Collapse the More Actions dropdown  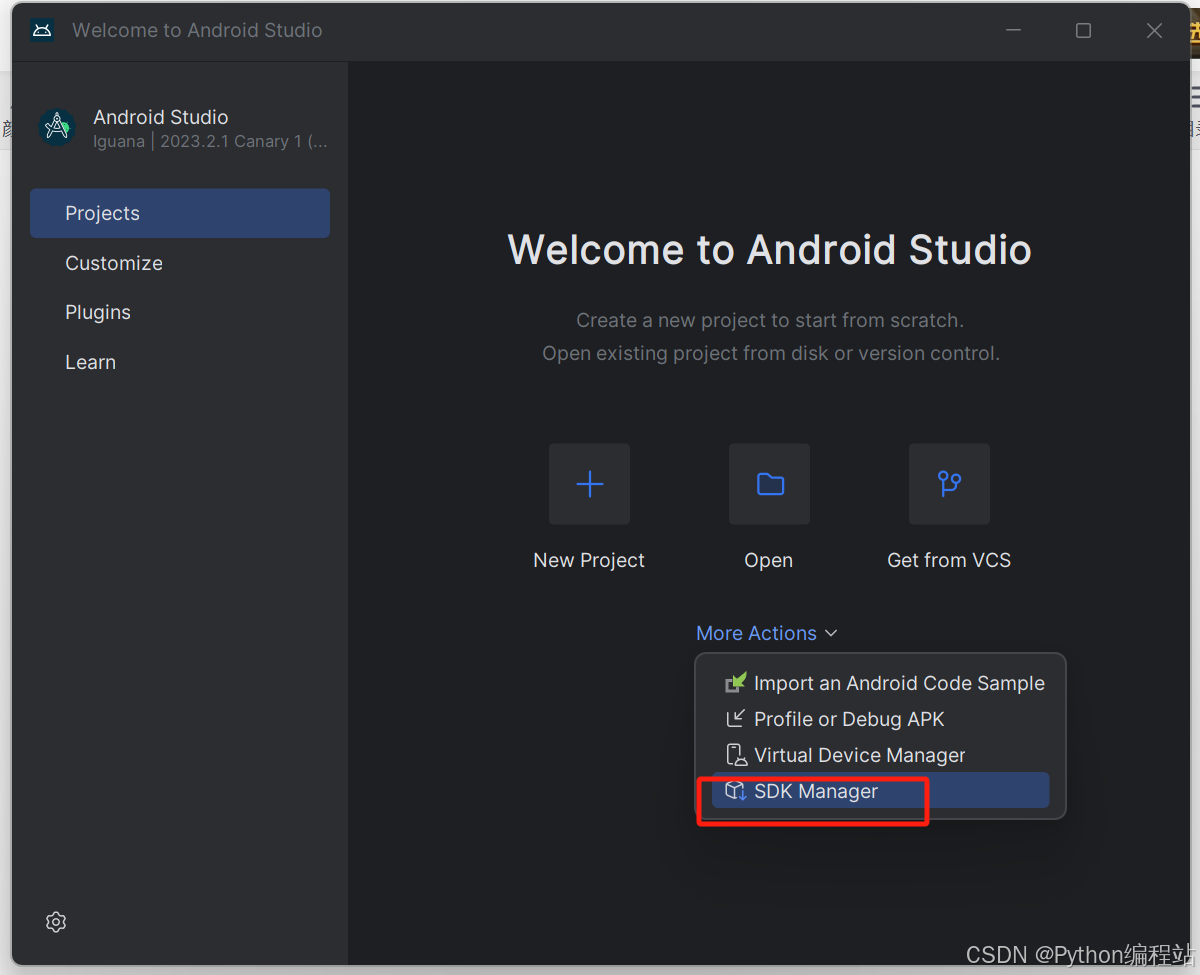click(767, 633)
